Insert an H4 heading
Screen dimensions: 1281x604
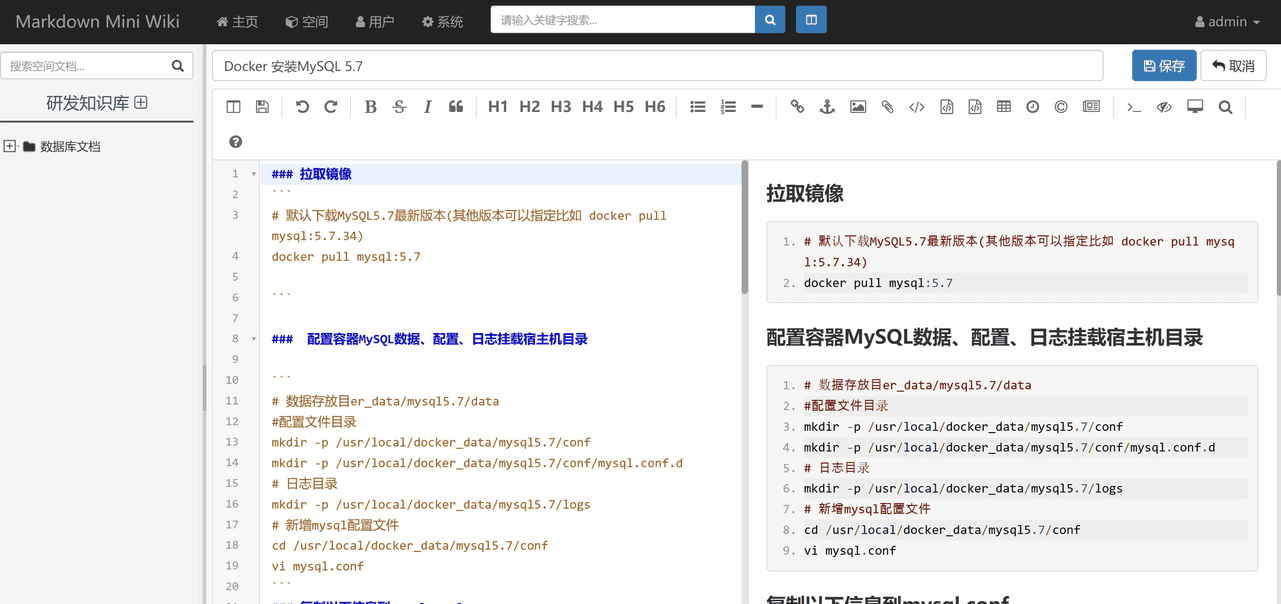[x=592, y=107]
